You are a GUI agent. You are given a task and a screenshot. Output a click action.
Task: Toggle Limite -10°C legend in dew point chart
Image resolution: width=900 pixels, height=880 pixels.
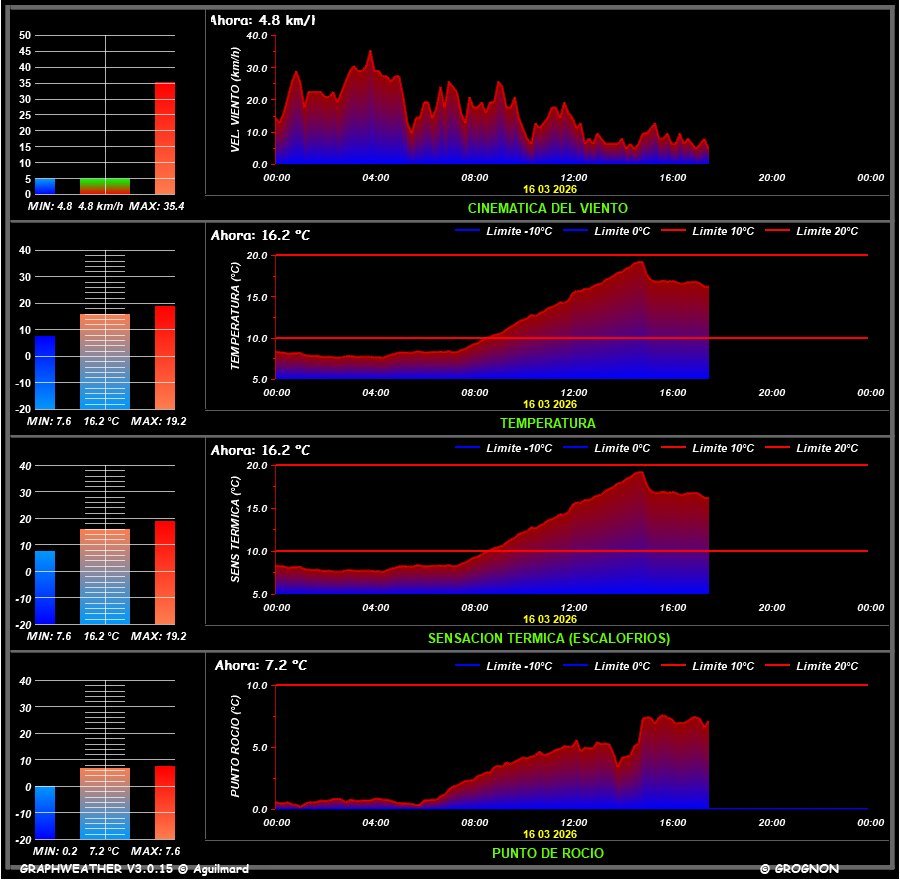click(x=508, y=666)
